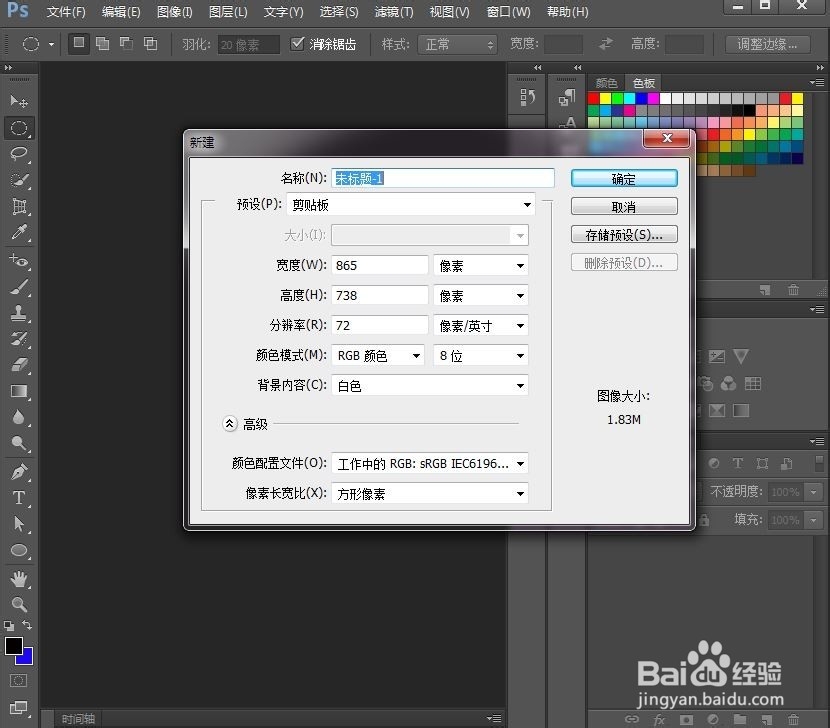Select the Move tool
The width and height of the screenshot is (830, 728).
pyautogui.click(x=18, y=100)
